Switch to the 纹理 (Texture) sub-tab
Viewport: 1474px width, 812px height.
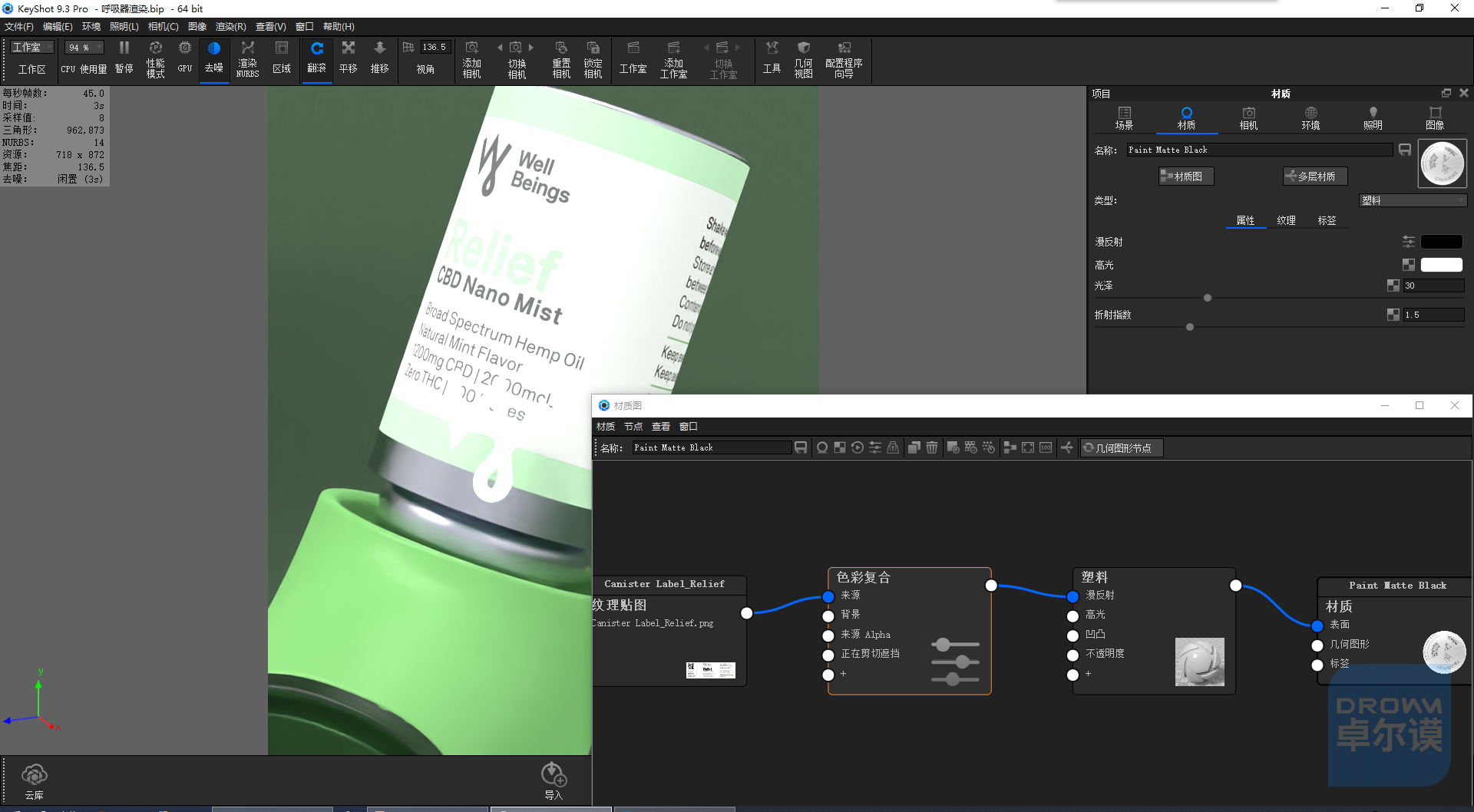point(1286,221)
